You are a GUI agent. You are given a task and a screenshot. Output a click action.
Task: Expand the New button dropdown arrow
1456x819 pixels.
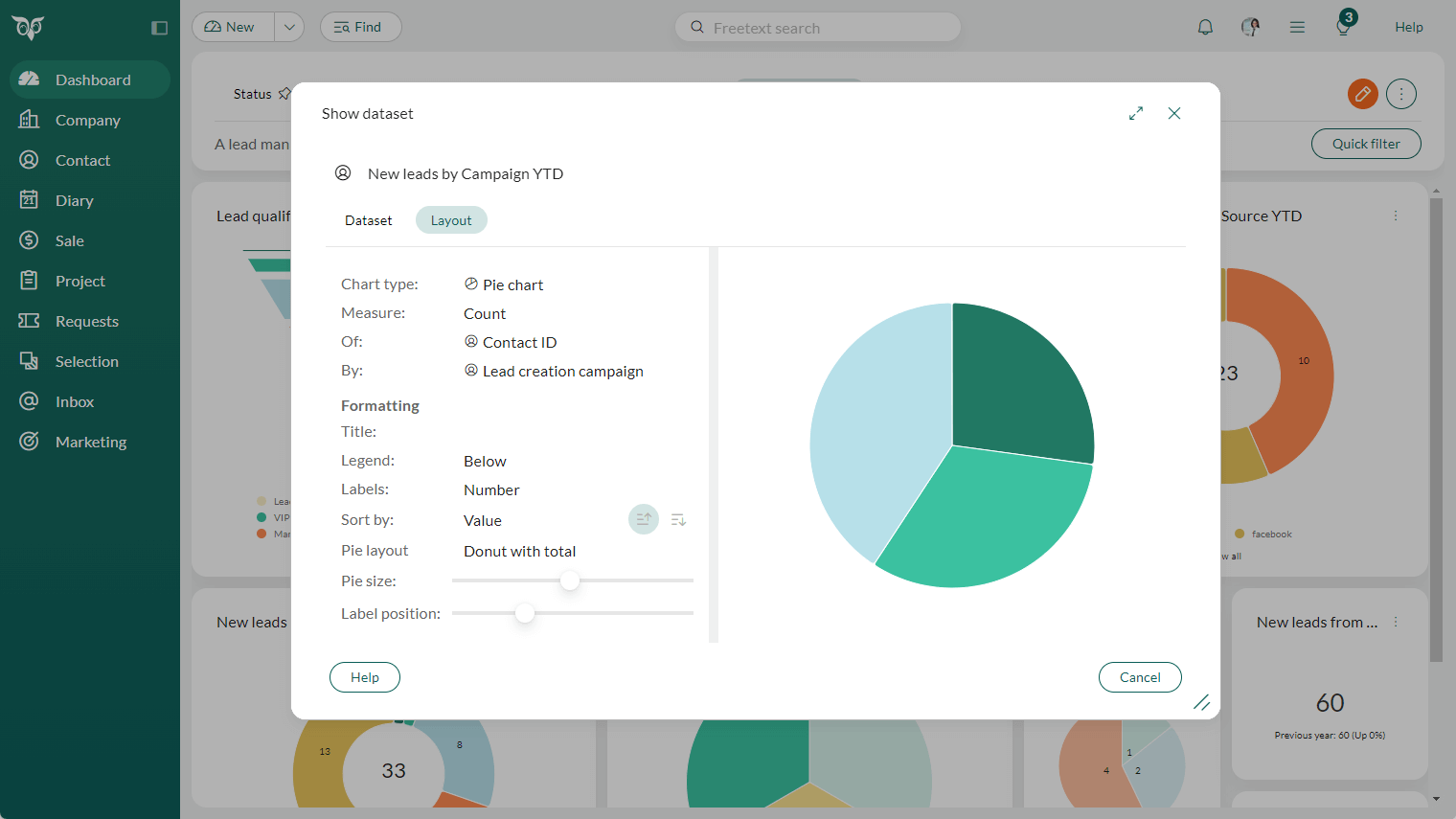[x=289, y=27]
